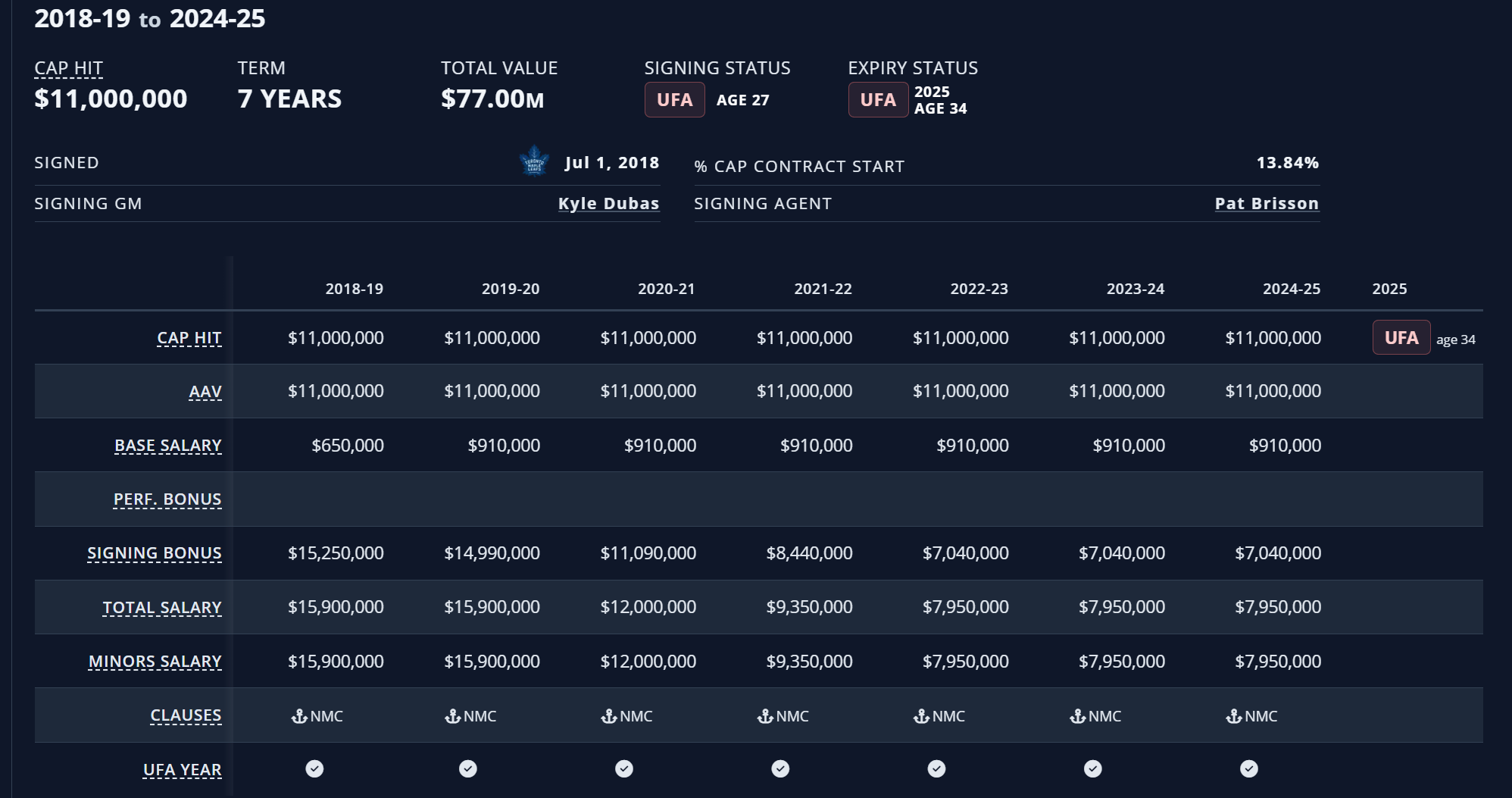The width and height of the screenshot is (1512, 798).
Task: Click the UFA badge under Signing Status
Action: pos(675,100)
